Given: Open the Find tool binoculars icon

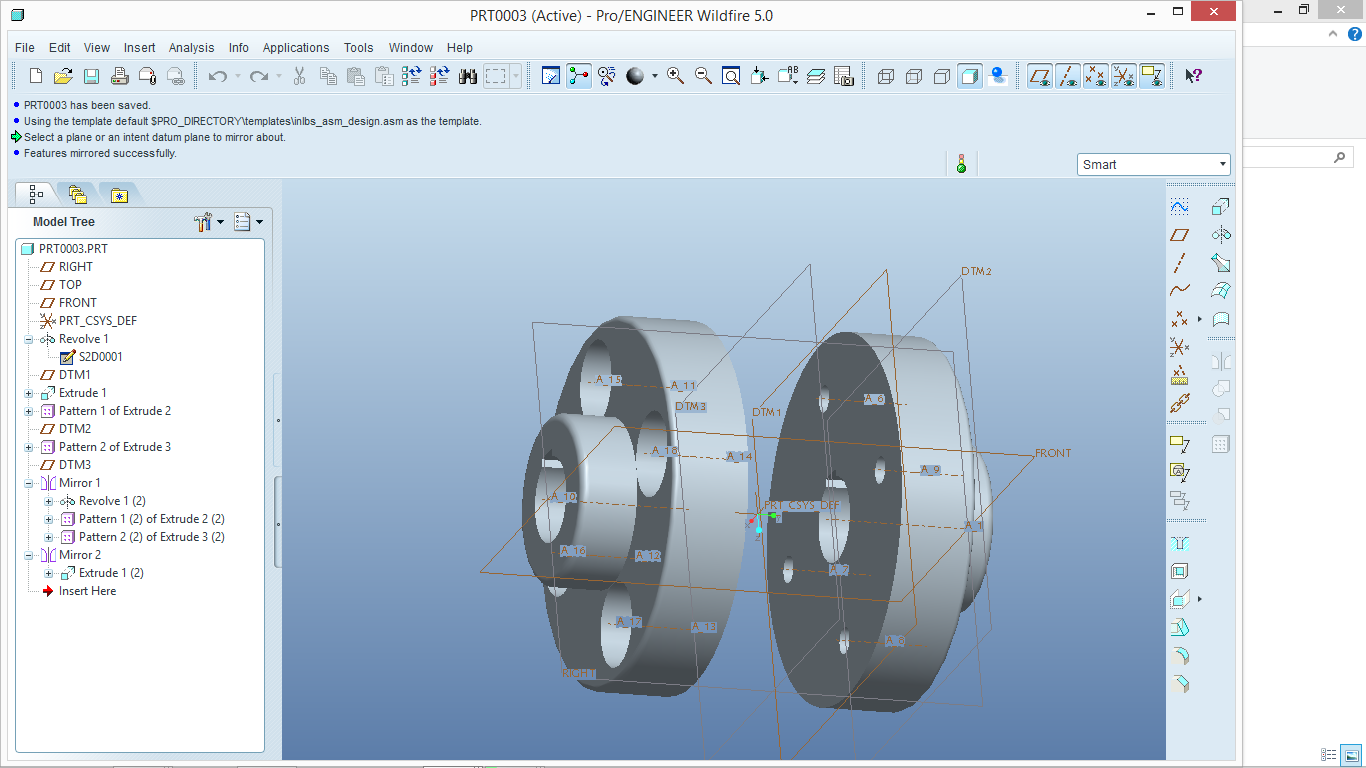Looking at the screenshot, I should tap(467, 76).
